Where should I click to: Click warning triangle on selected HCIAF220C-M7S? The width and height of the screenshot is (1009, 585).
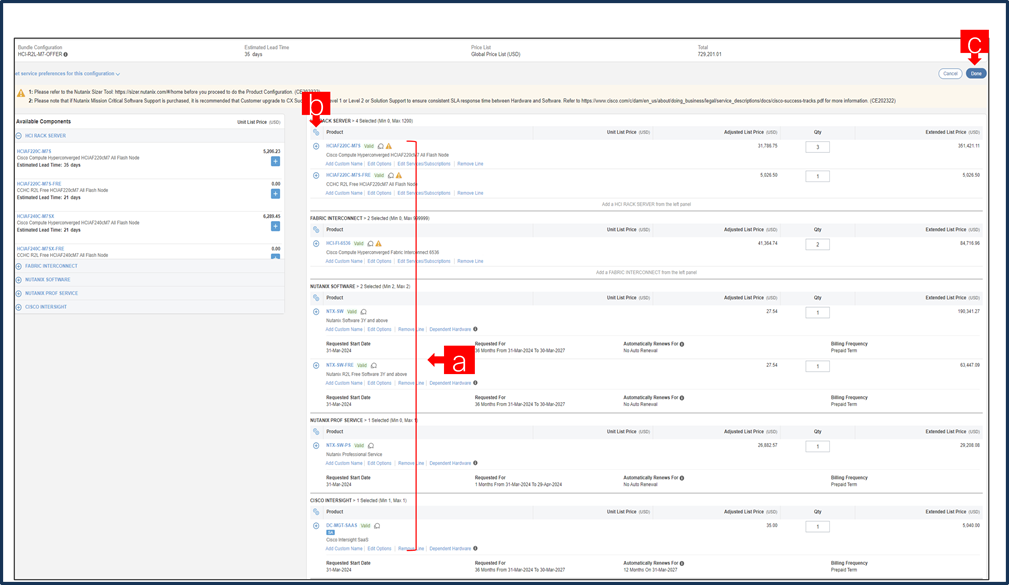point(389,146)
